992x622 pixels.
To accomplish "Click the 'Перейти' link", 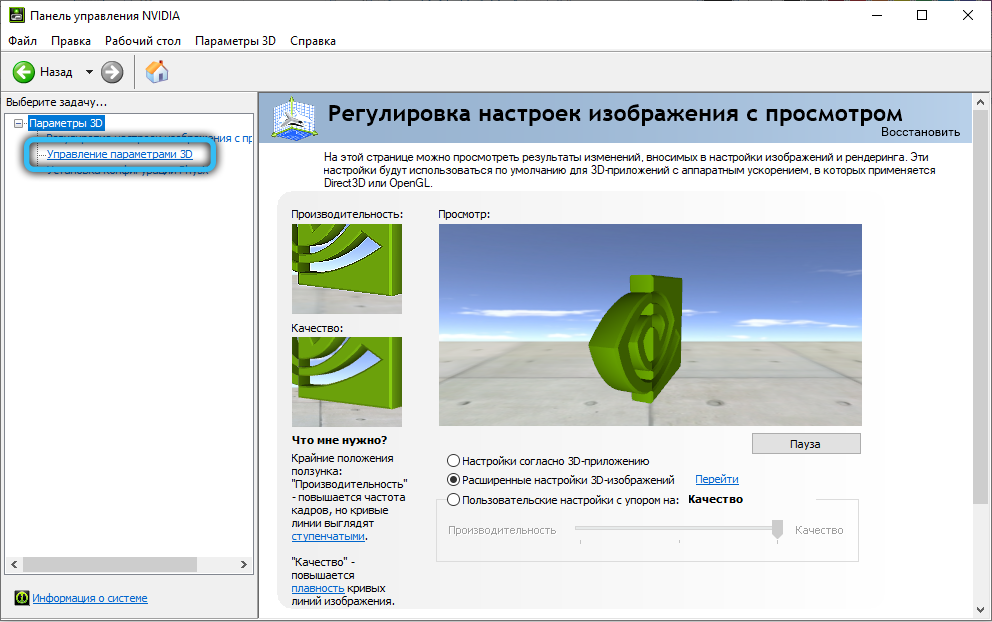I will pyautogui.click(x=716, y=480).
